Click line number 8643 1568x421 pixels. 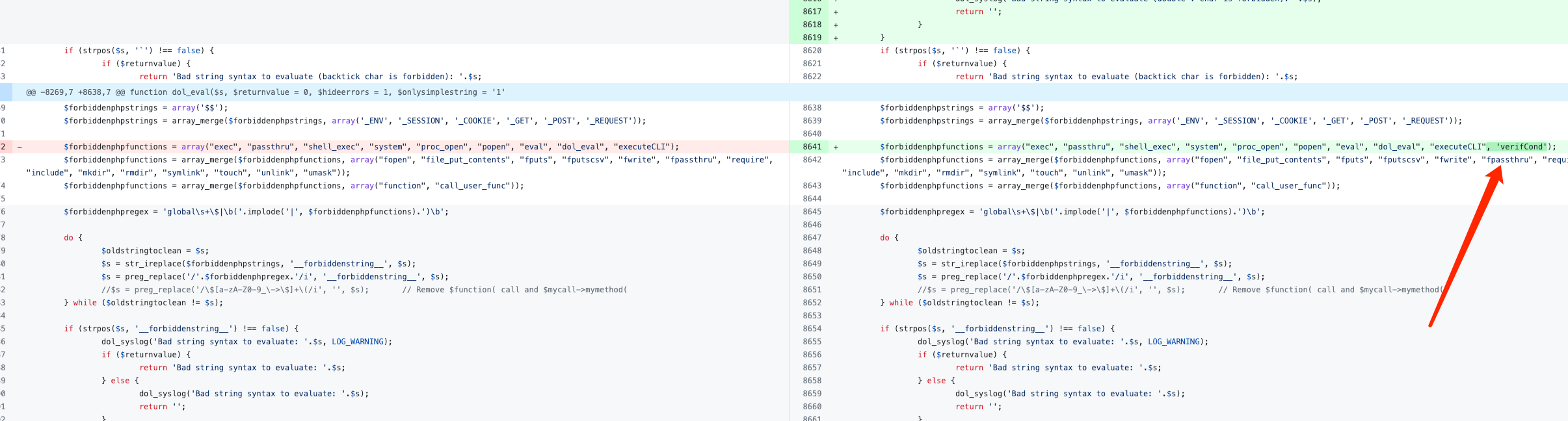click(x=812, y=186)
